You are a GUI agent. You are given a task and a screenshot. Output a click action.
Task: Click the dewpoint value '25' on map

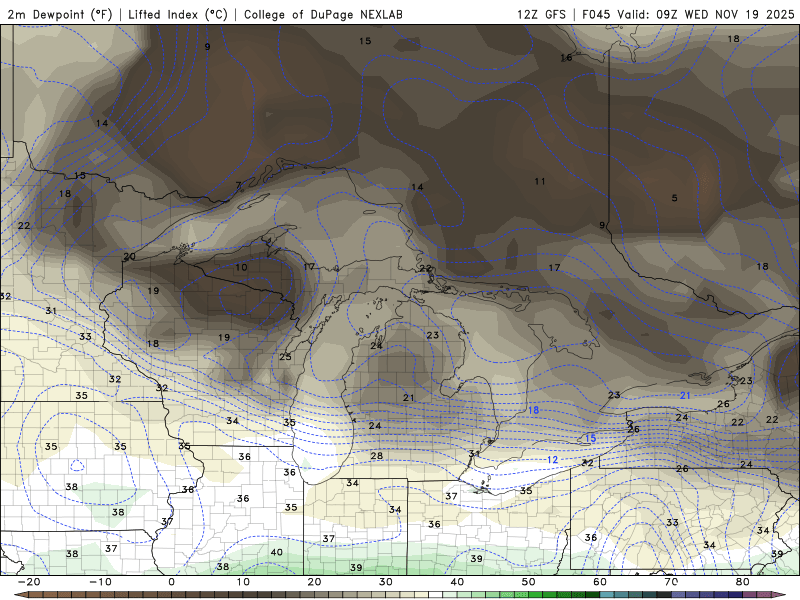pos(285,357)
